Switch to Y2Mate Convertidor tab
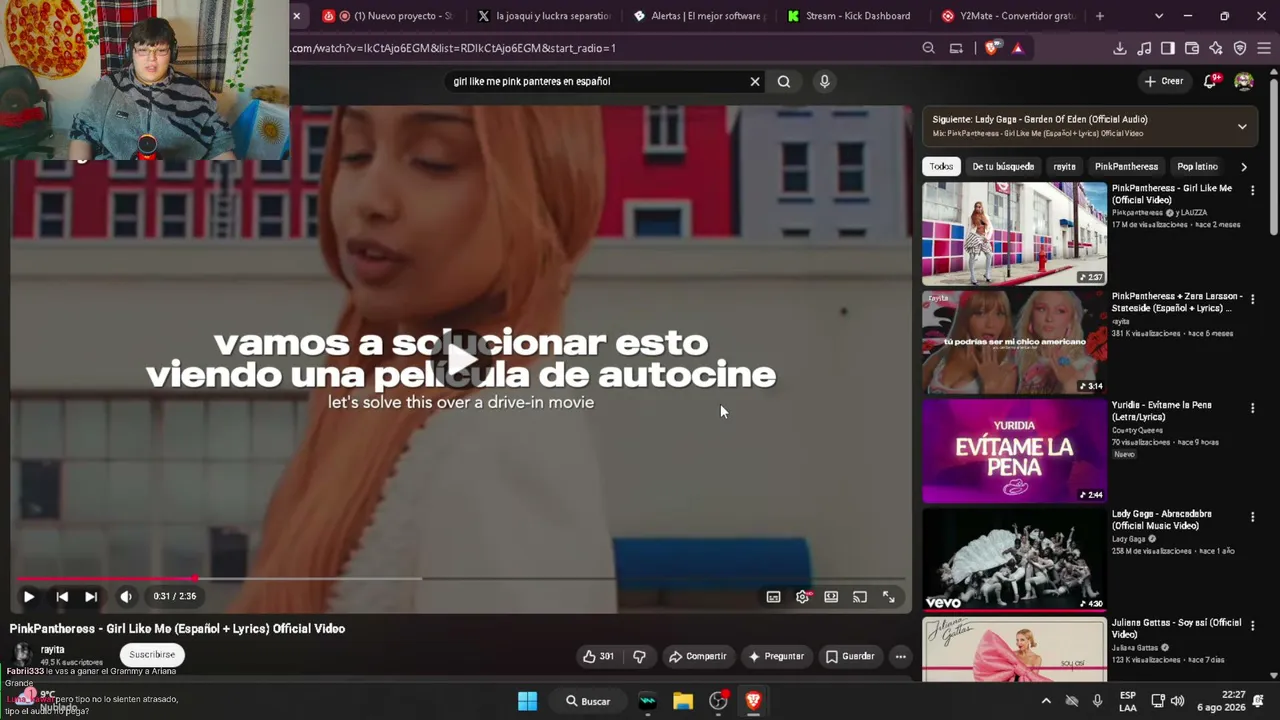The height and width of the screenshot is (720, 1280). click(1008, 16)
